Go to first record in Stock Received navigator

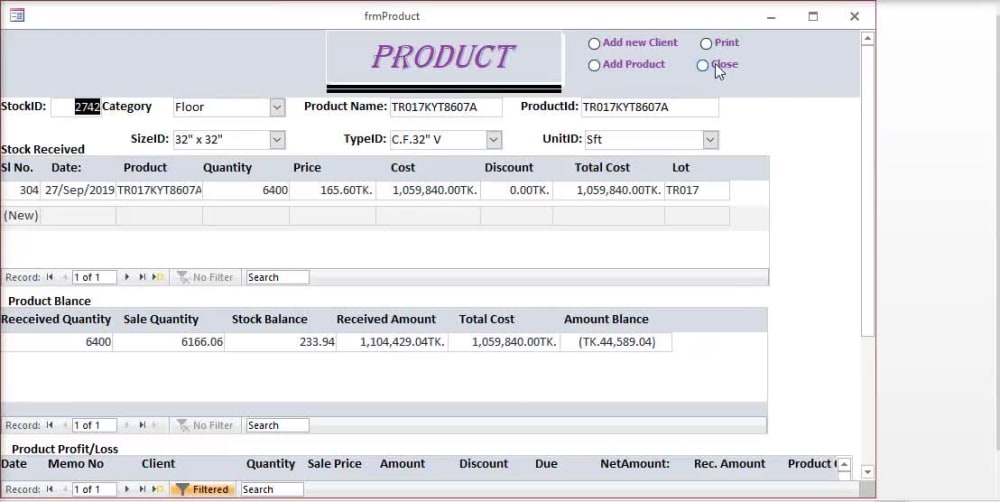pos(50,277)
